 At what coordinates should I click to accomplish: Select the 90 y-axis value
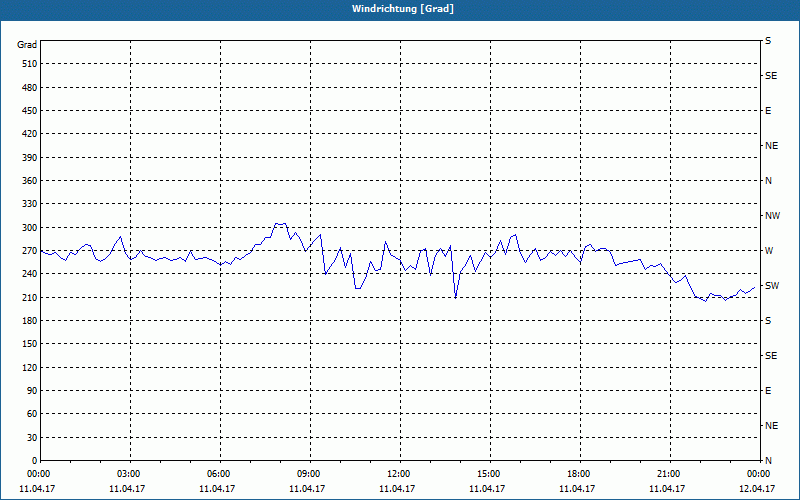[x=32, y=391]
